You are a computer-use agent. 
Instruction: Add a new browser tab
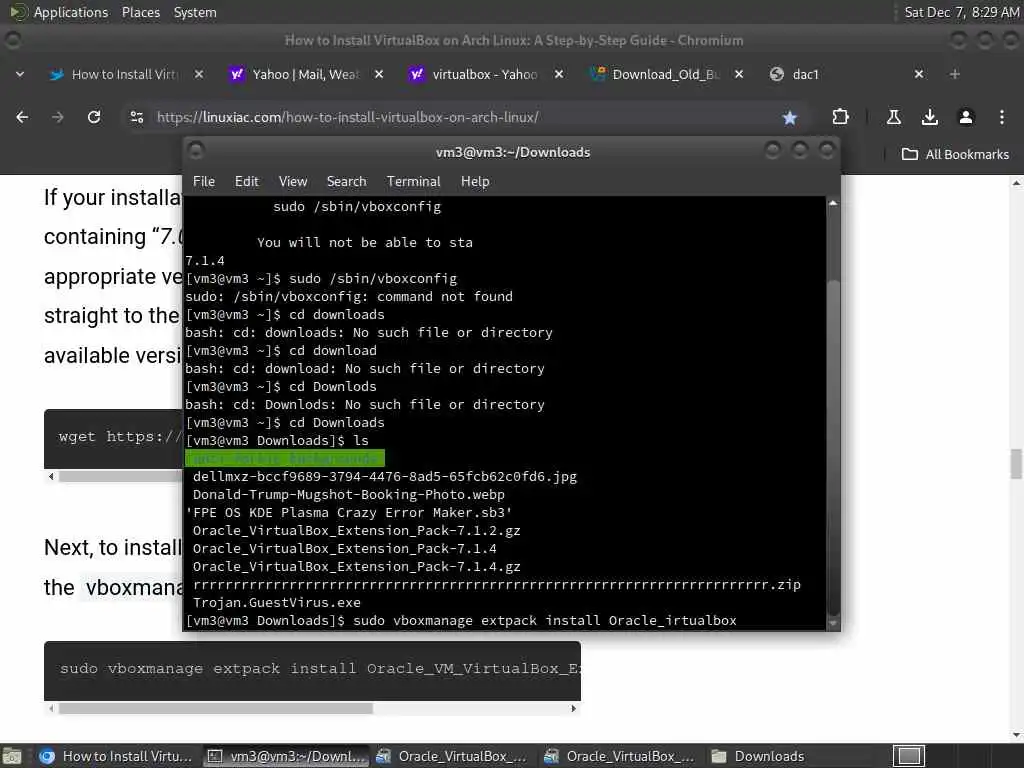[955, 74]
